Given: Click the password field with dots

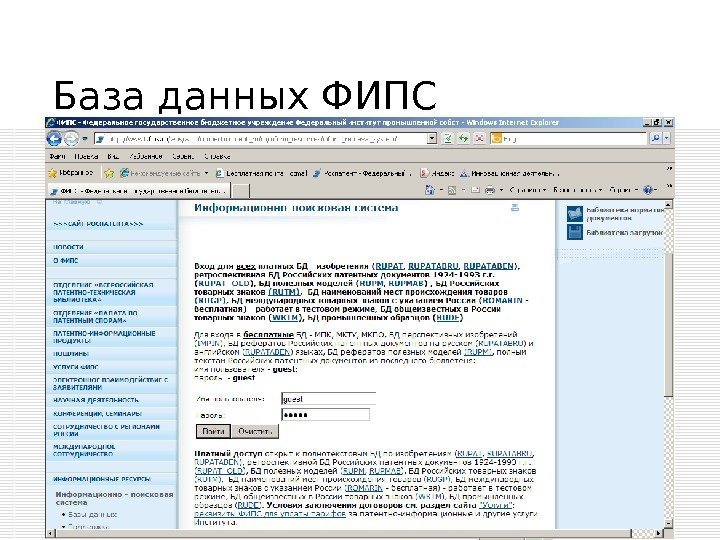Looking at the screenshot, I should 325,415.
